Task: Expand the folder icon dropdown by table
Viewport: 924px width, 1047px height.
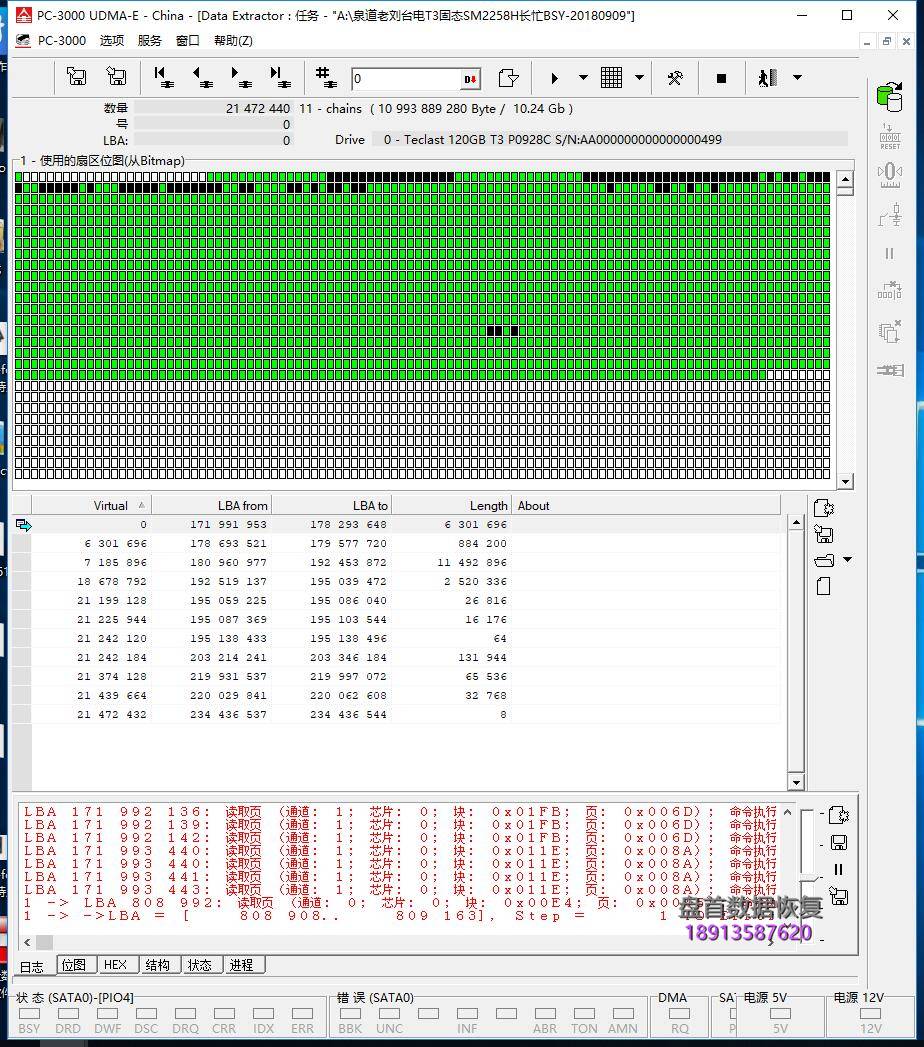Action: [x=848, y=560]
